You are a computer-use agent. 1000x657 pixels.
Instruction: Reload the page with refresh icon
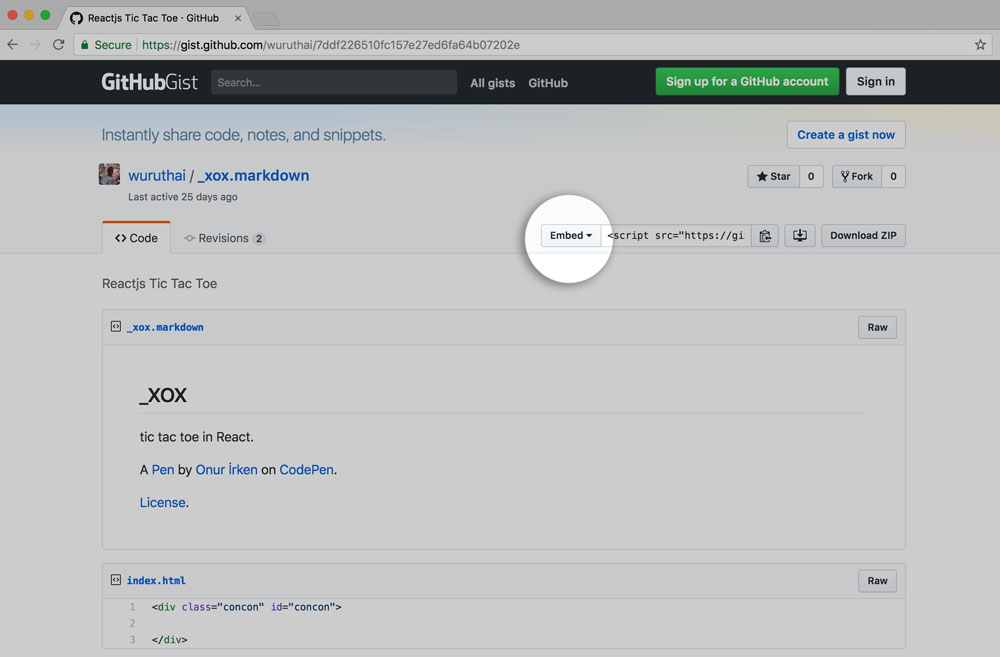[58, 45]
